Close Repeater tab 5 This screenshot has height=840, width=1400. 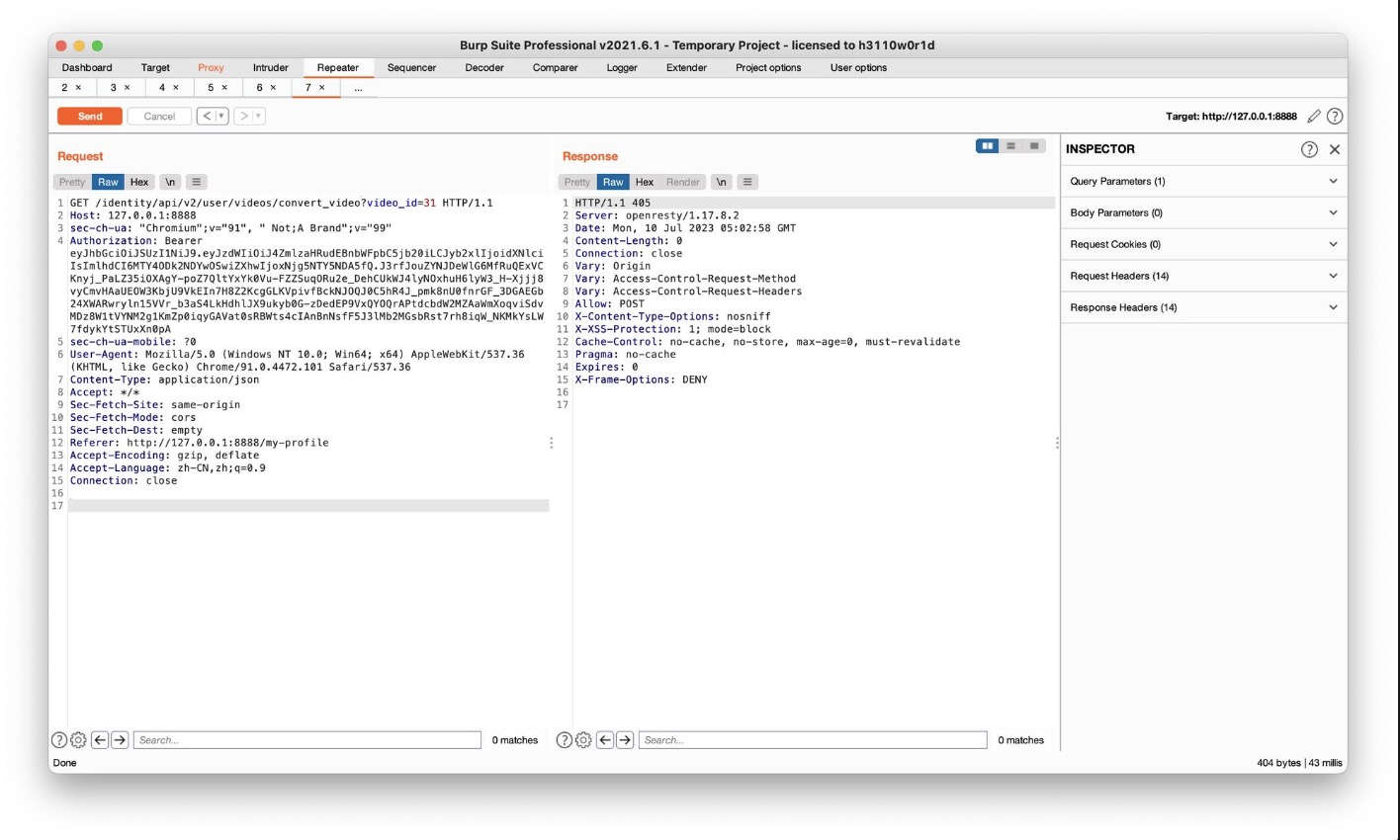[224, 88]
